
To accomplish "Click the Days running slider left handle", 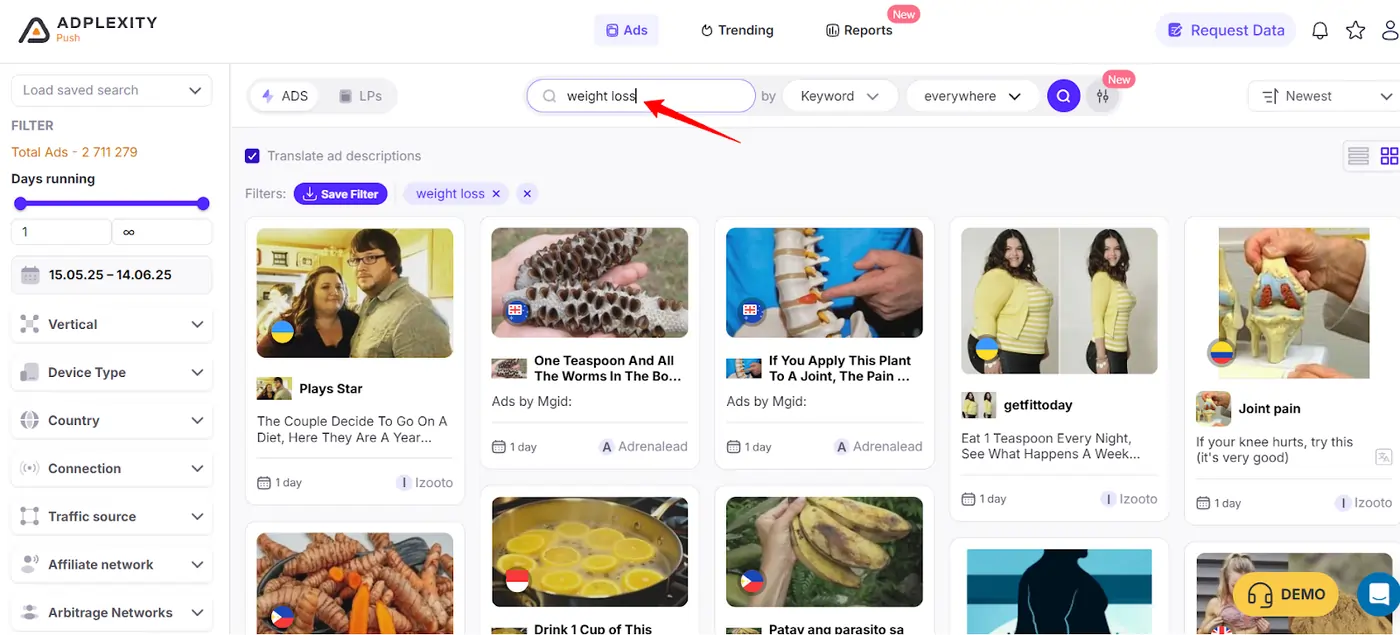I will point(20,204).
